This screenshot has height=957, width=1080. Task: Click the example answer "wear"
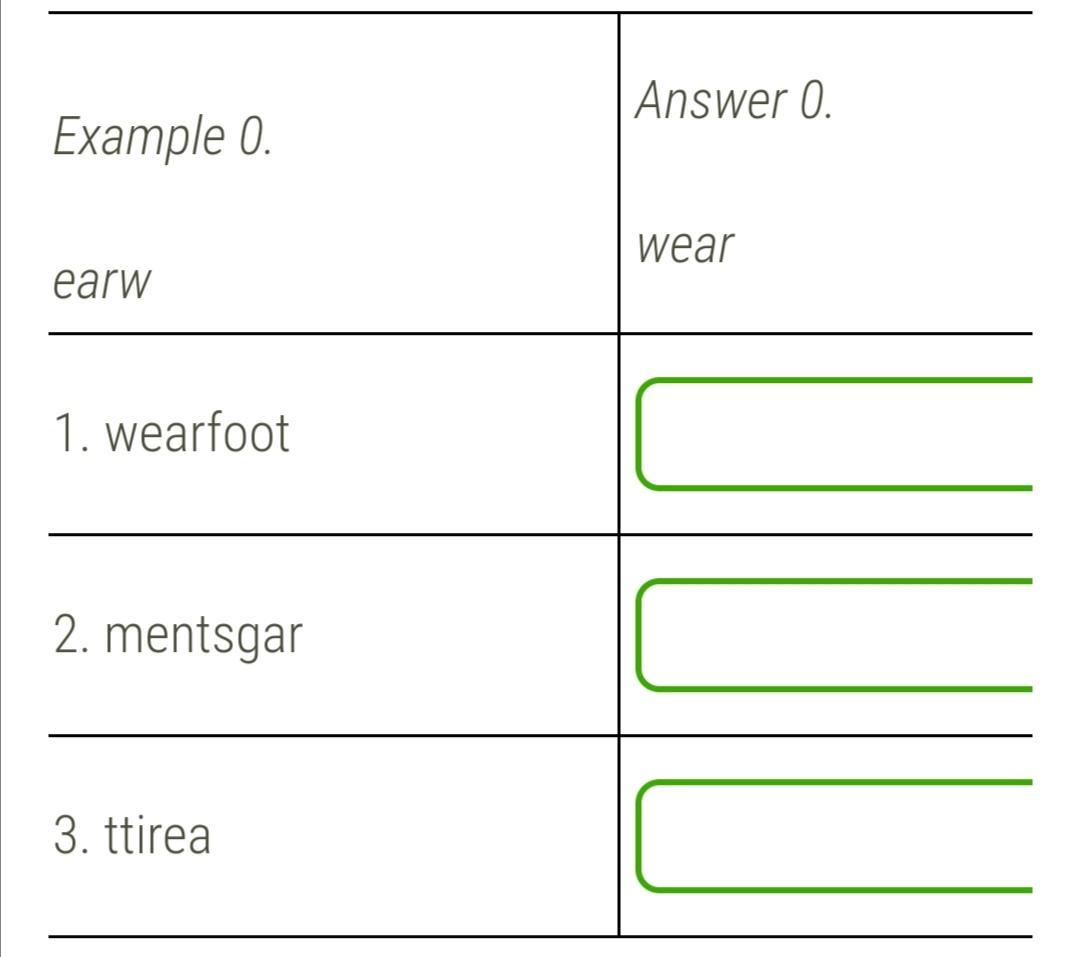[x=686, y=246]
